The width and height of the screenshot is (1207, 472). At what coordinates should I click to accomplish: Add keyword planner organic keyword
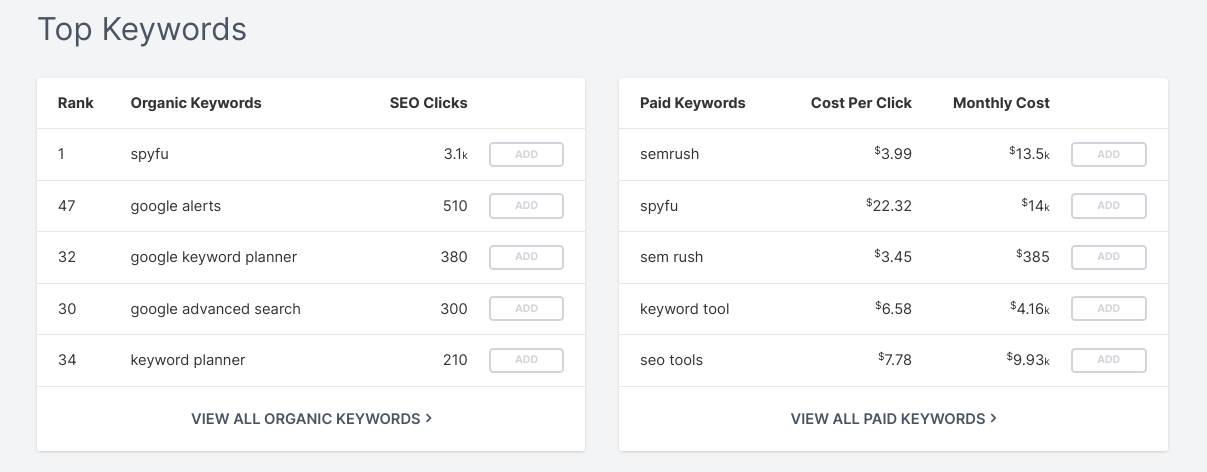click(x=526, y=360)
